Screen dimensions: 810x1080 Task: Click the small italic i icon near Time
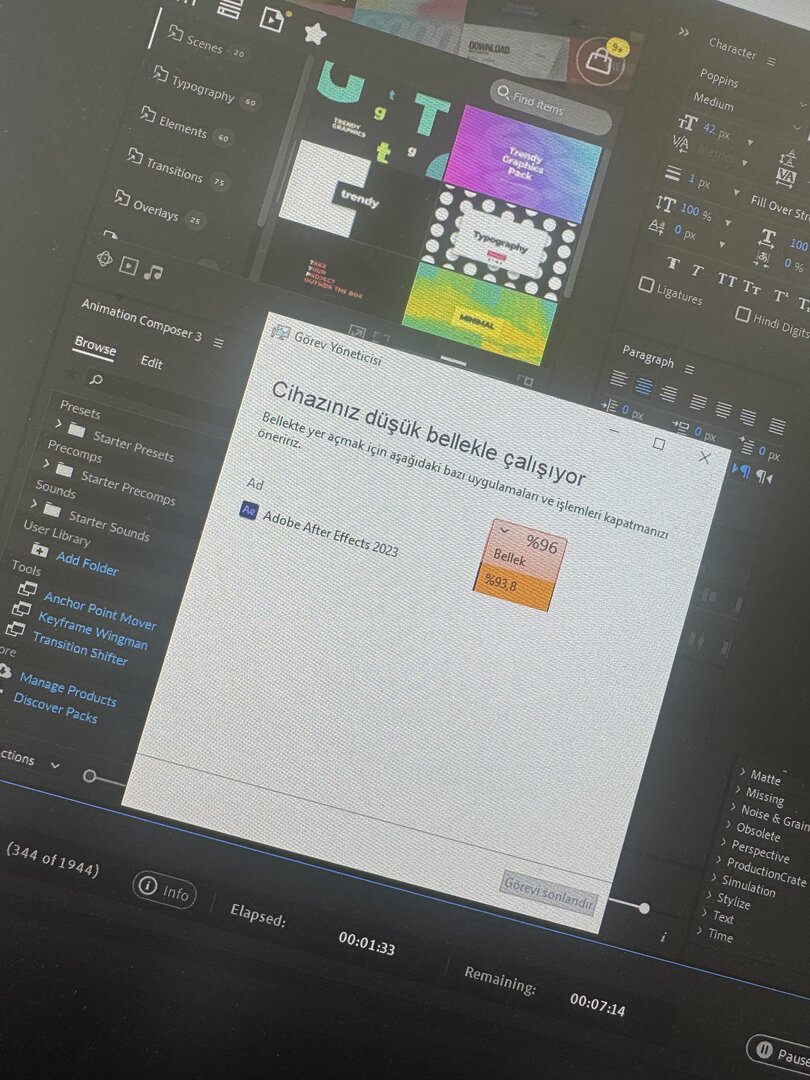click(x=663, y=937)
